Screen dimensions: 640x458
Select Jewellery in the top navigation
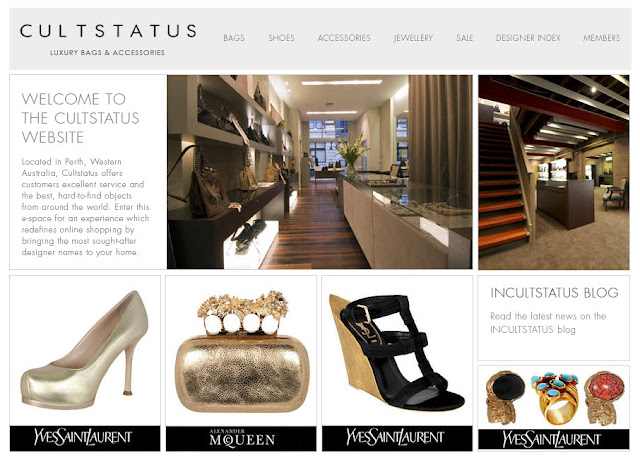pos(413,38)
